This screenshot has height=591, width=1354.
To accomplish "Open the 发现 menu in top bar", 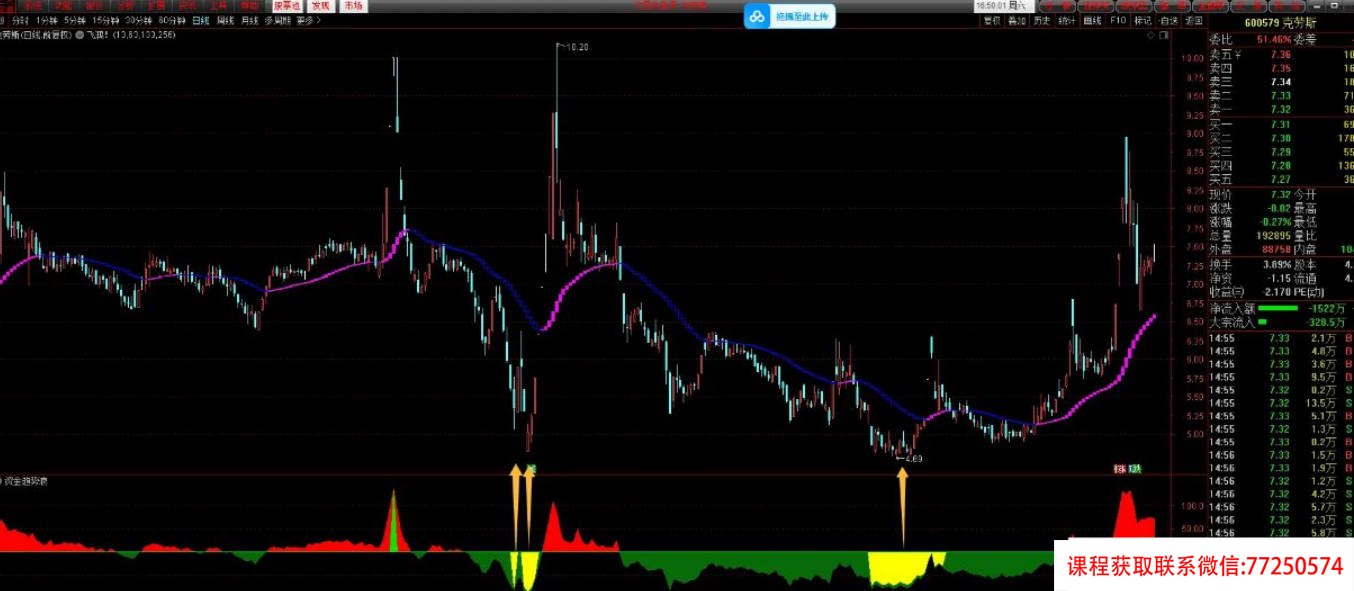I will (x=320, y=5).
